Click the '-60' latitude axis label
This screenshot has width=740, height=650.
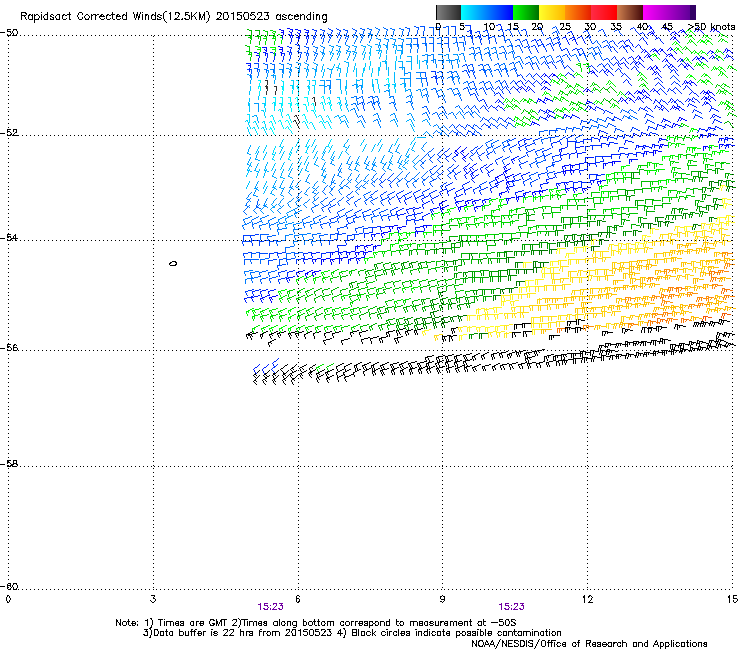(9, 587)
